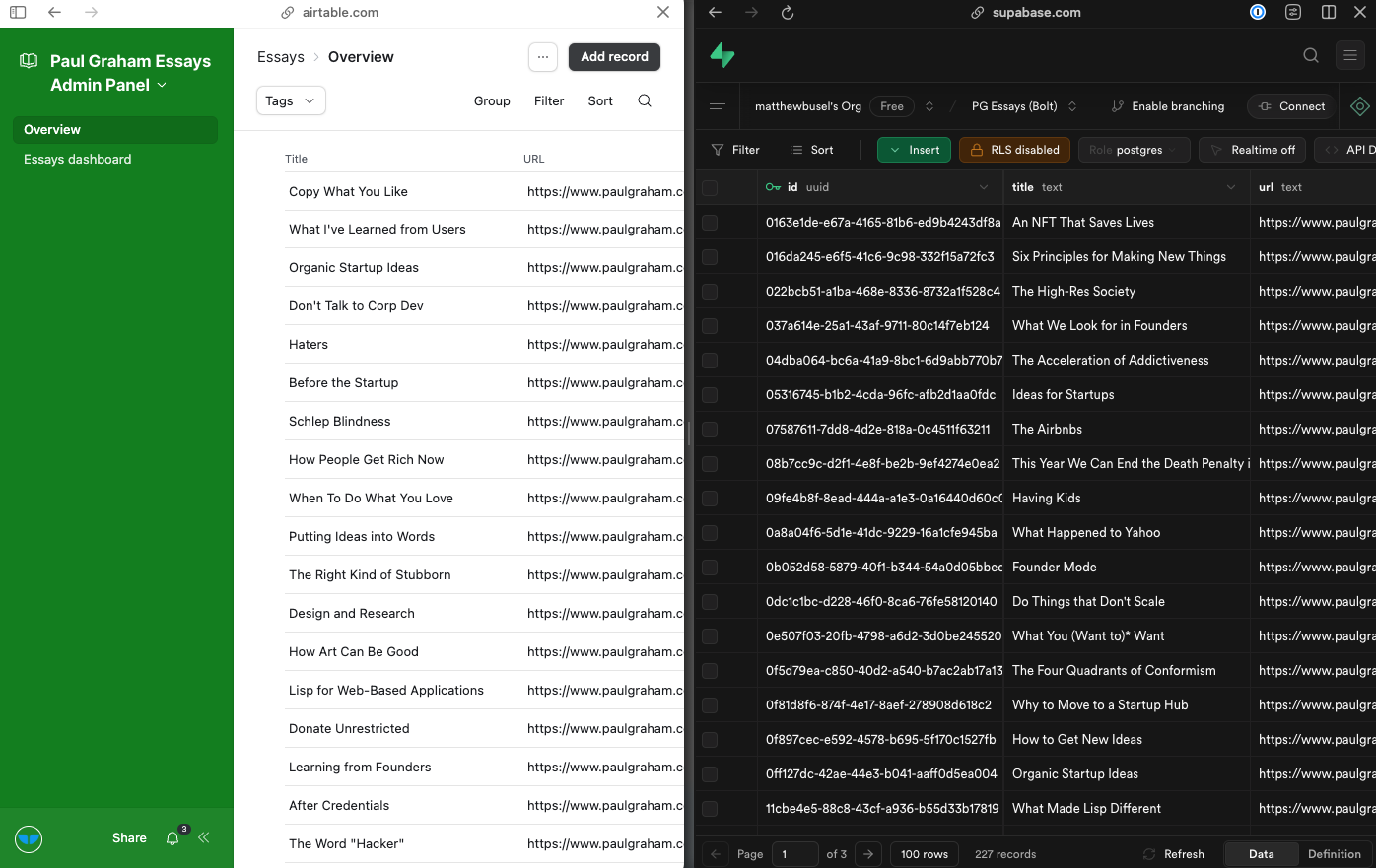
Task: Go to previous page arrow in pagination
Action: (716, 854)
